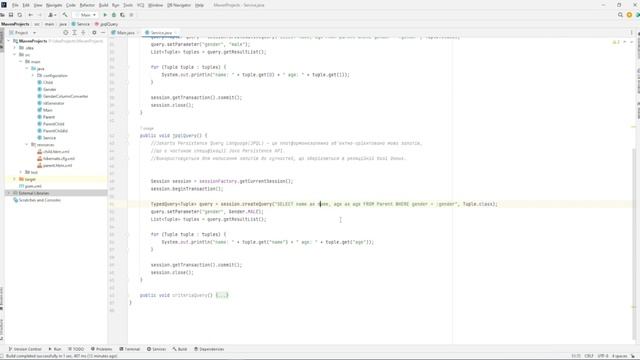
Task: Open the Help menu
Action: pos(199,5)
